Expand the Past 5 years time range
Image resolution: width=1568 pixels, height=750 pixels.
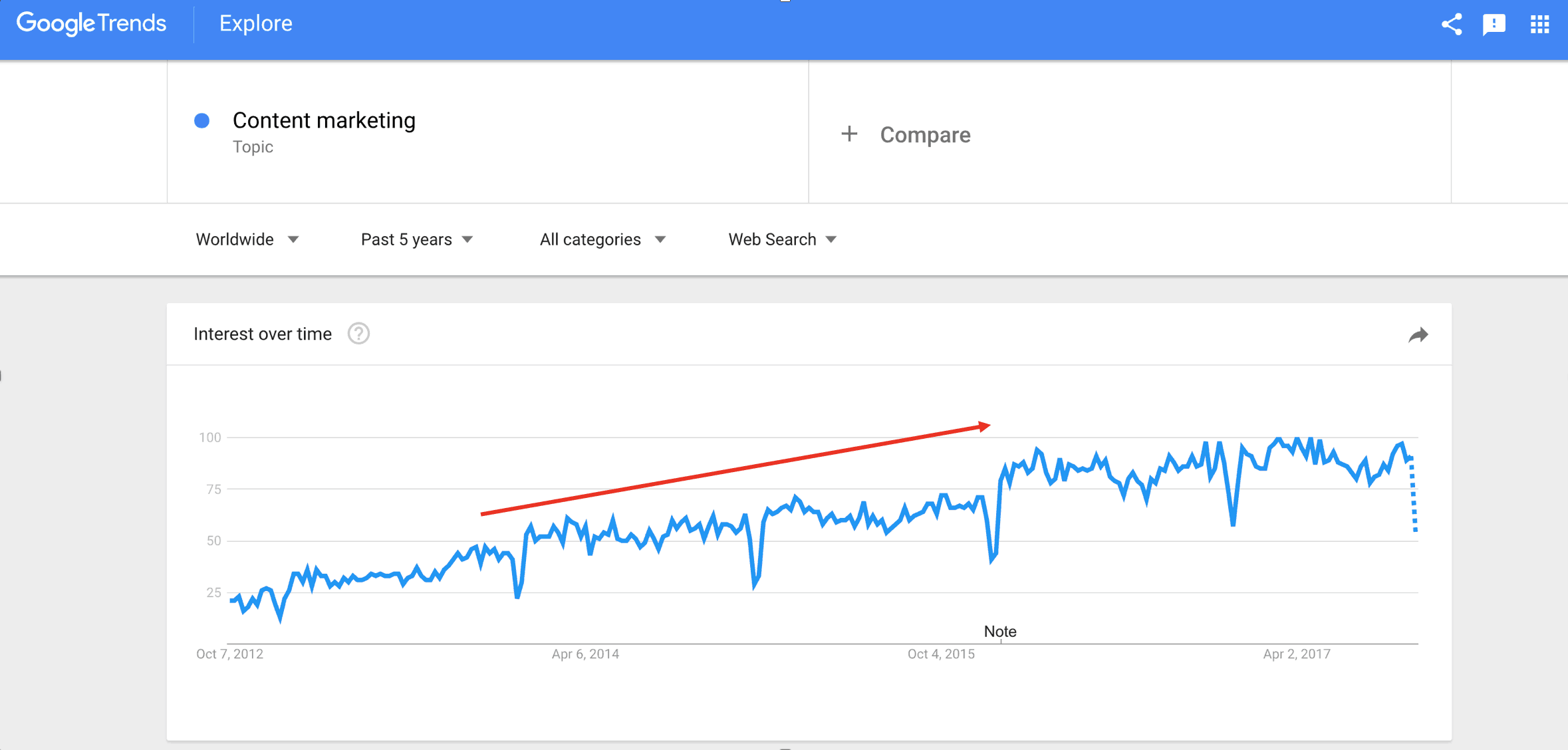pos(416,239)
